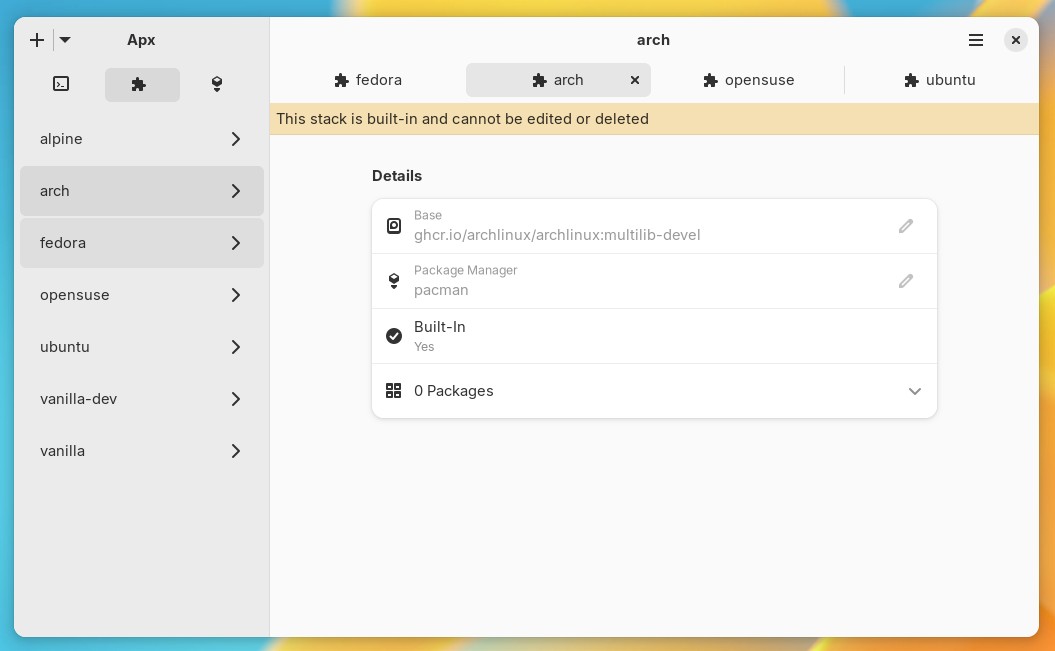Click the chevron on the arch row
The height and width of the screenshot is (651, 1055).
pyautogui.click(x=235, y=191)
